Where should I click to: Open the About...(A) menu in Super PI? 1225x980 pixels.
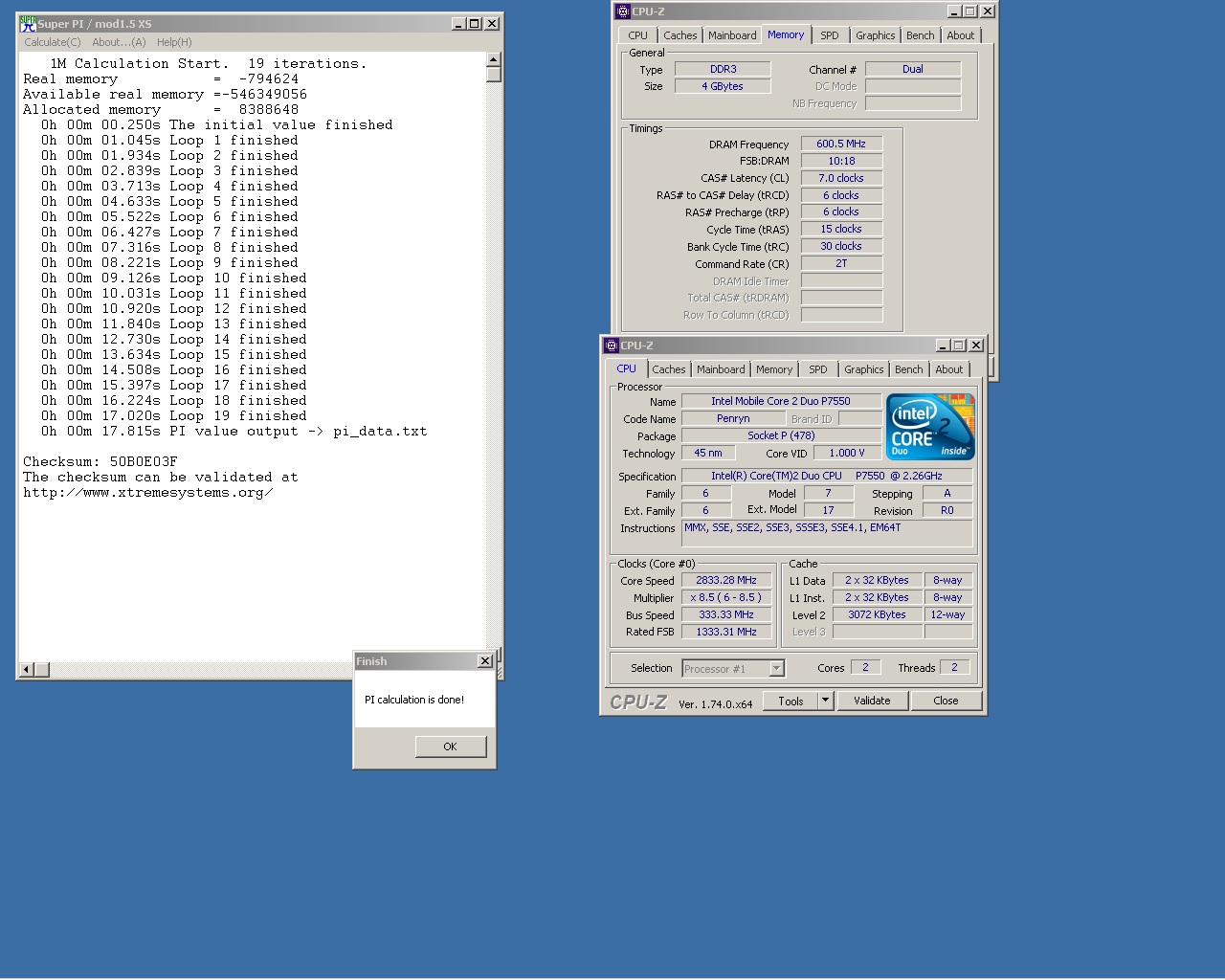119,42
